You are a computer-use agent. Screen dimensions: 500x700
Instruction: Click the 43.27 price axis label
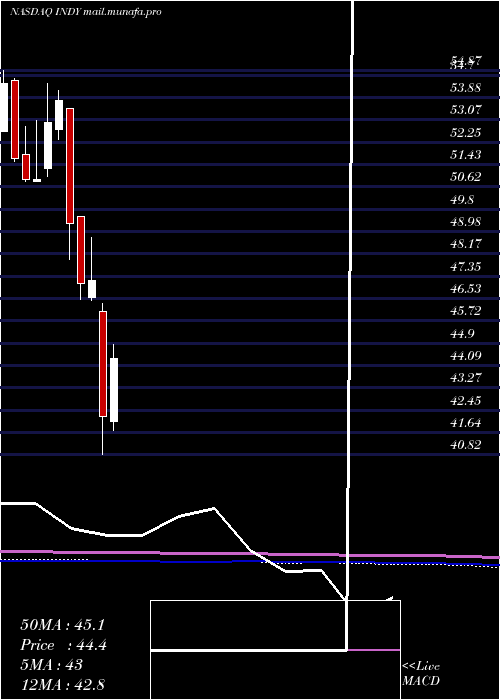coord(466,378)
